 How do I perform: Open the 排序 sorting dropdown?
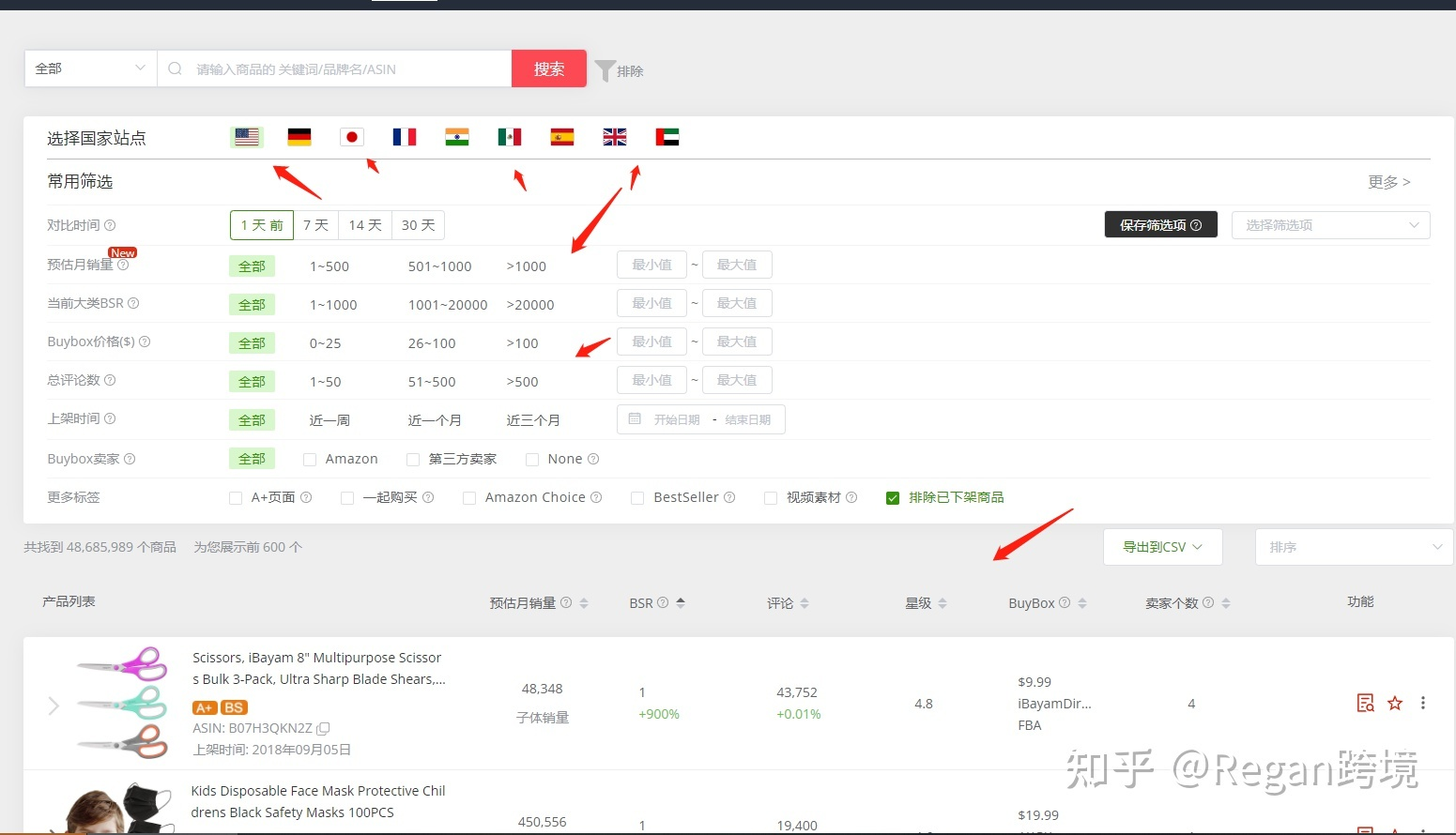(x=1353, y=546)
